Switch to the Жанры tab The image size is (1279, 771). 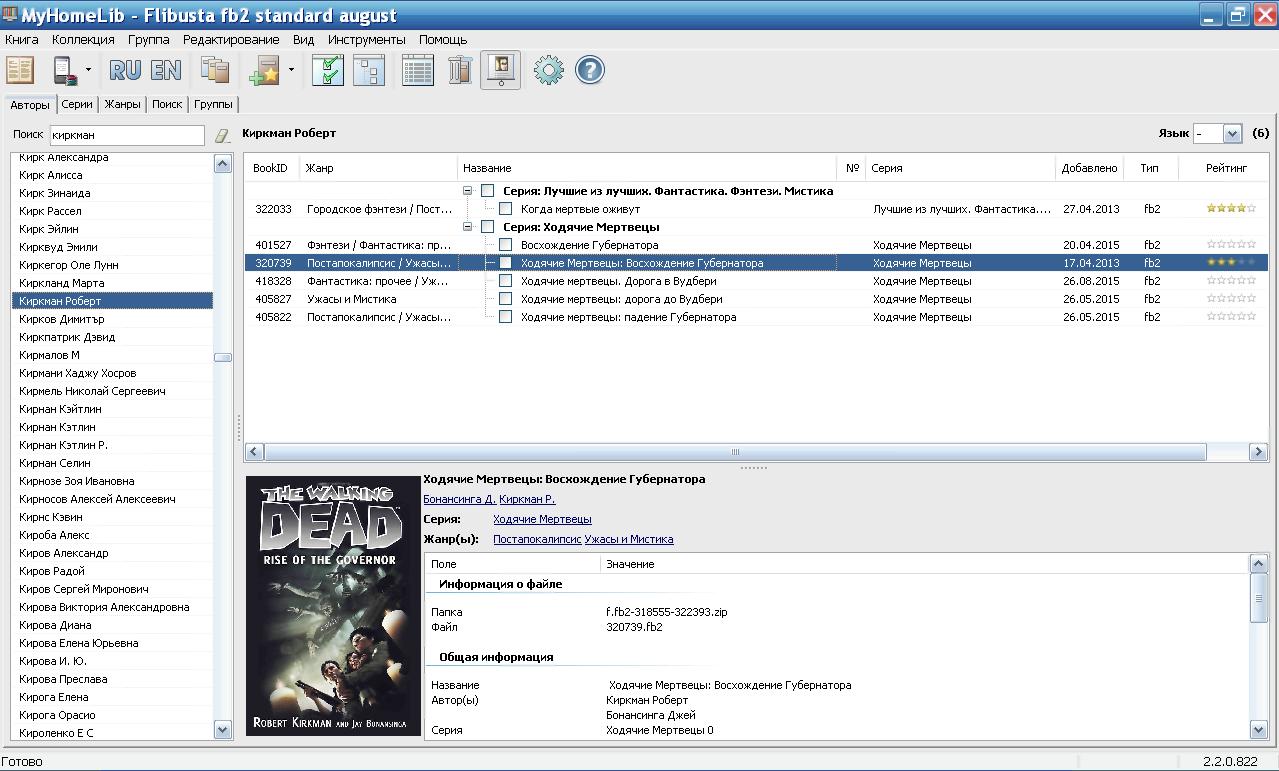click(122, 104)
